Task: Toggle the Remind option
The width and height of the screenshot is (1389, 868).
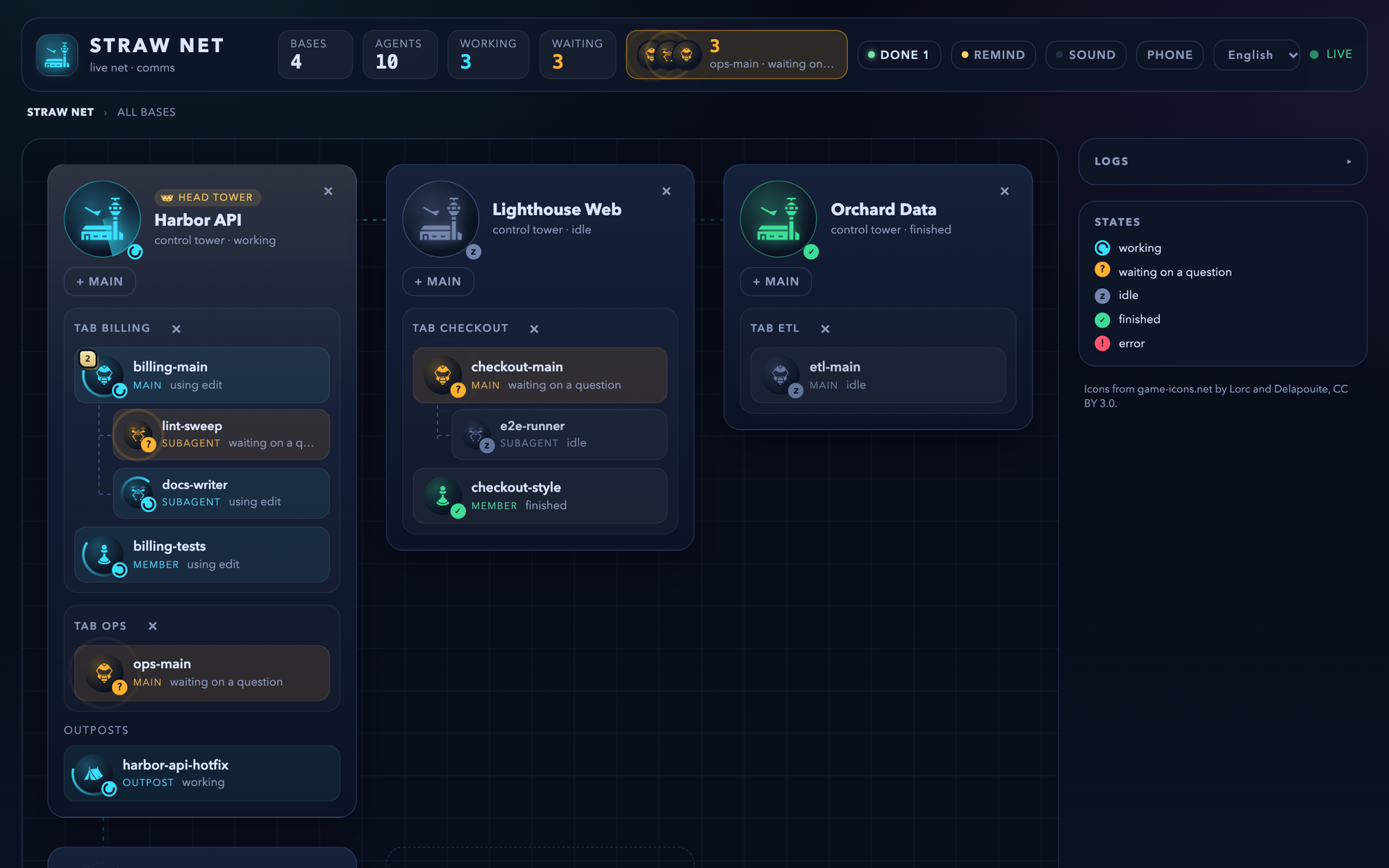Action: tap(993, 55)
